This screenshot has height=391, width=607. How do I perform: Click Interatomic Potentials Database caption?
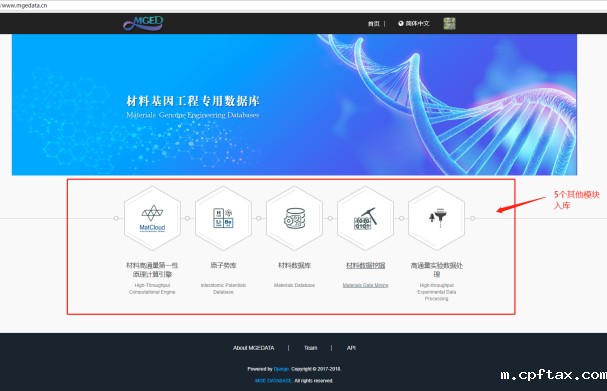tap(223, 288)
